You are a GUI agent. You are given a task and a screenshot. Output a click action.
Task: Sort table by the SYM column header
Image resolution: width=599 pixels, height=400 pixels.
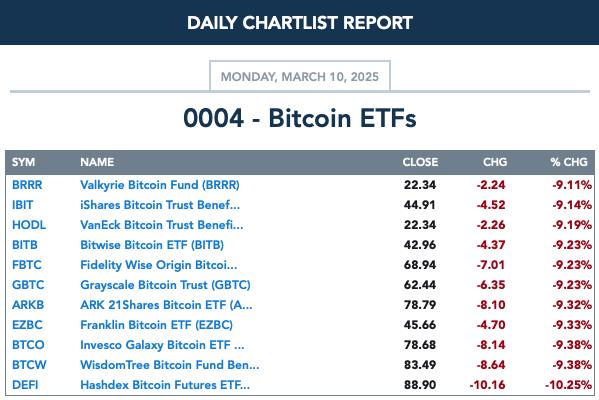point(23,162)
